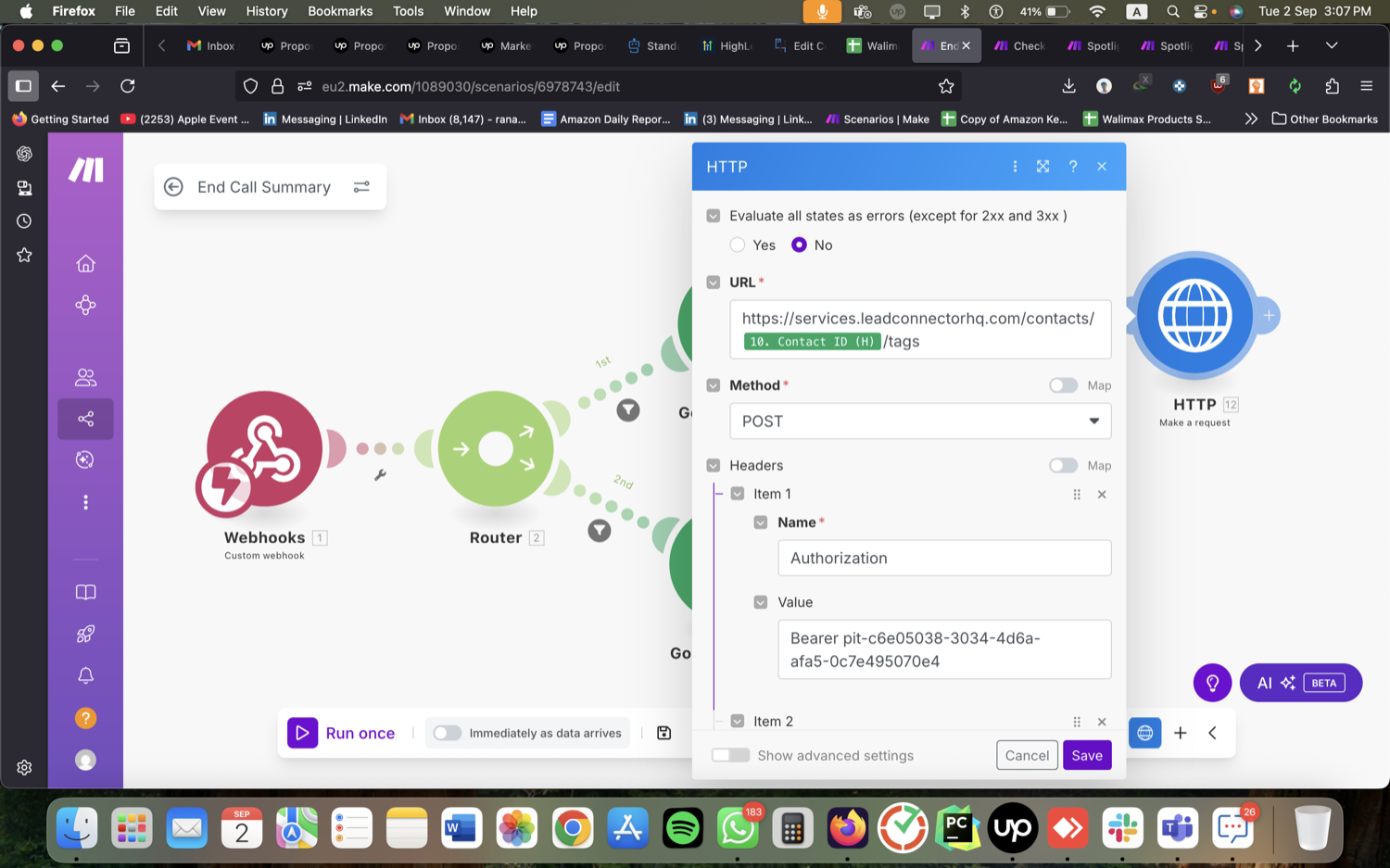Switch to the Inbox Gmail tab

(211, 45)
